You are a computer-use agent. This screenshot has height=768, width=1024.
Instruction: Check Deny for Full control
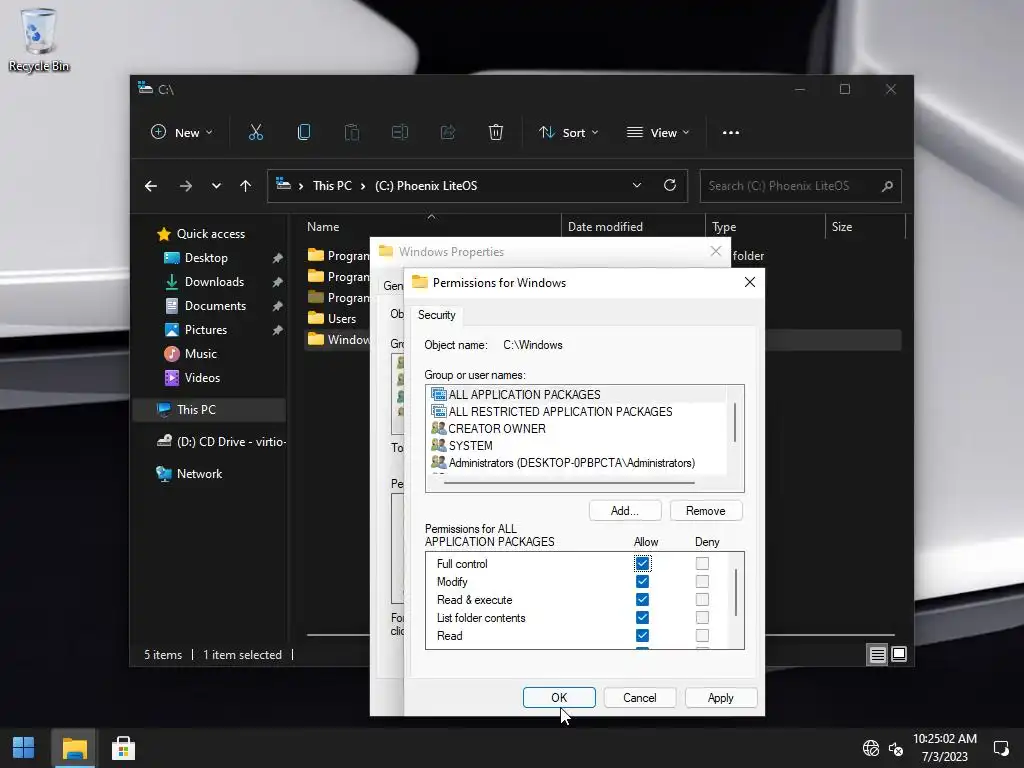[702, 564]
